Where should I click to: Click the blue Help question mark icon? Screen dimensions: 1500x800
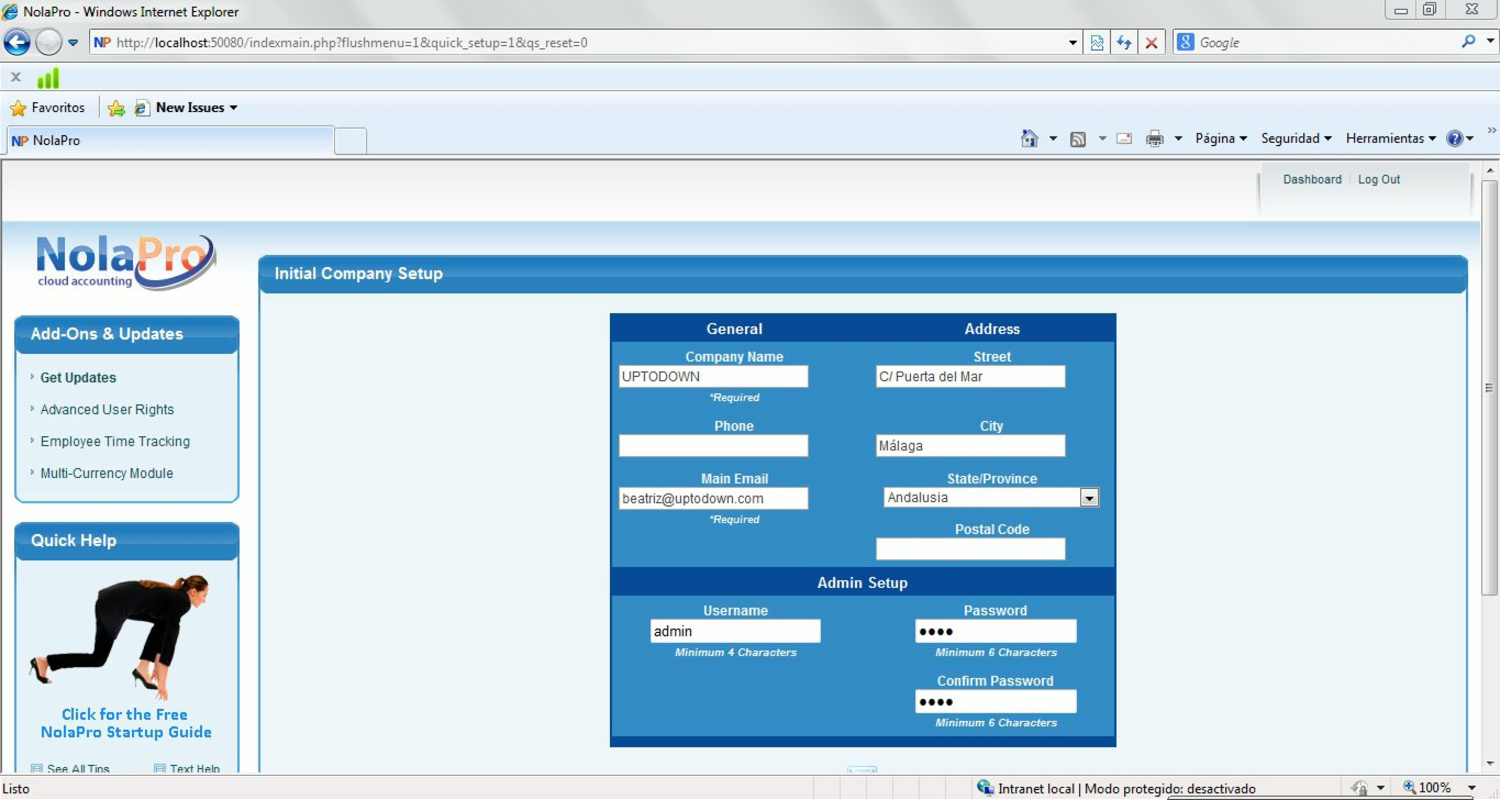[1454, 139]
